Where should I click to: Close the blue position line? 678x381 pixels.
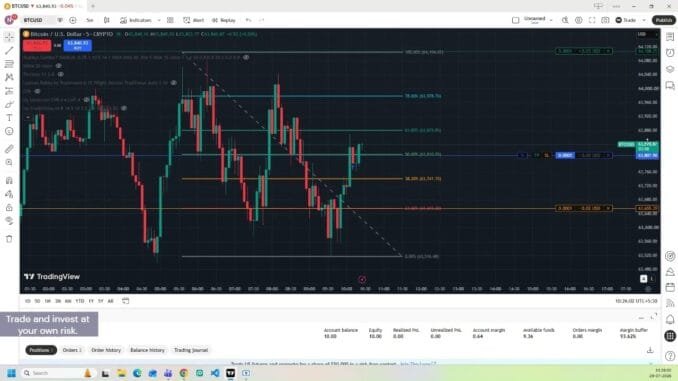[x=608, y=155]
